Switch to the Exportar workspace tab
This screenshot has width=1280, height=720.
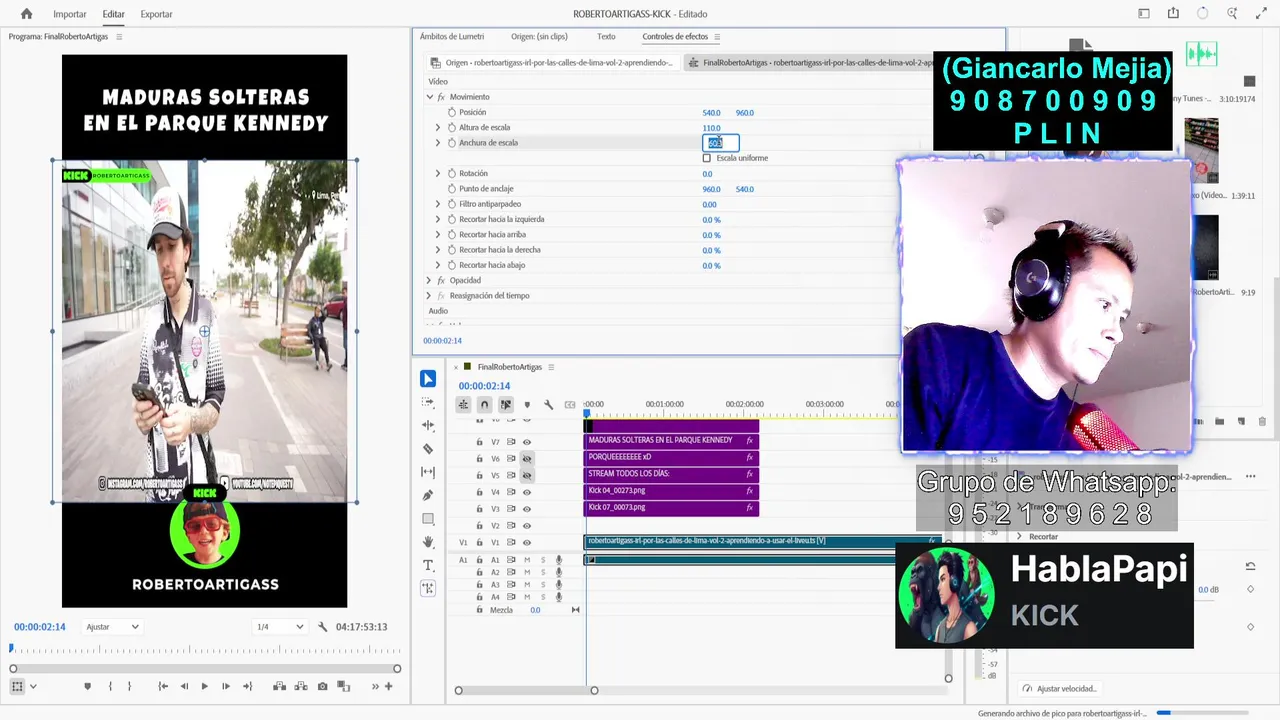[x=156, y=14]
